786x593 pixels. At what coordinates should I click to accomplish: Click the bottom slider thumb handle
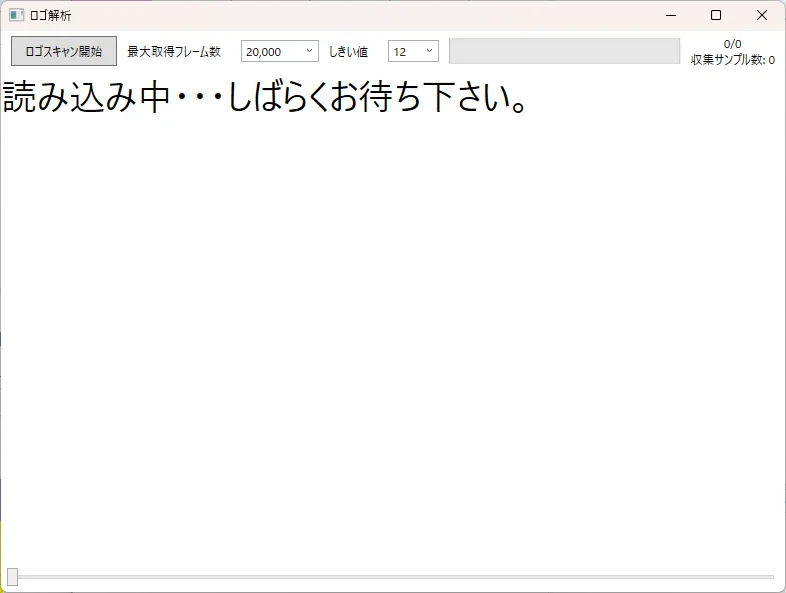12,576
